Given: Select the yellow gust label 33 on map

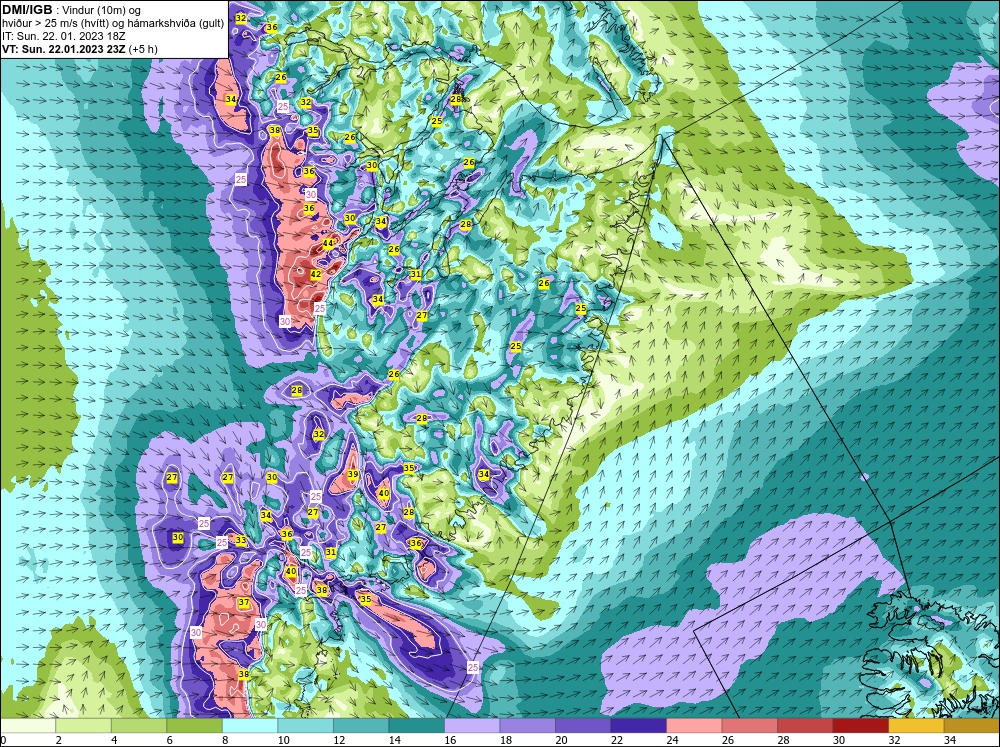Looking at the screenshot, I should click(240, 540).
